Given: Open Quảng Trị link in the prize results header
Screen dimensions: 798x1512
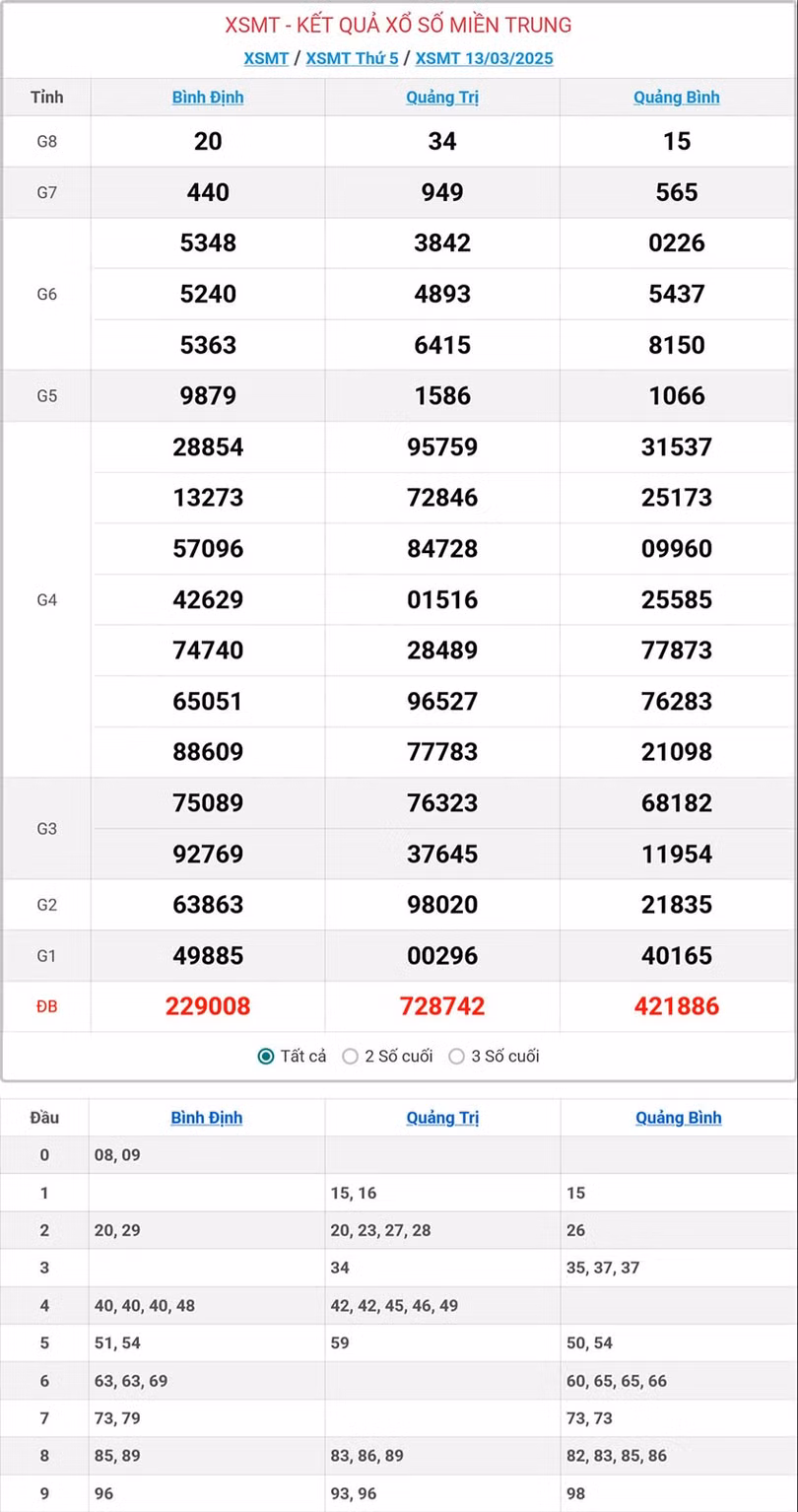Looking at the screenshot, I should [x=442, y=98].
